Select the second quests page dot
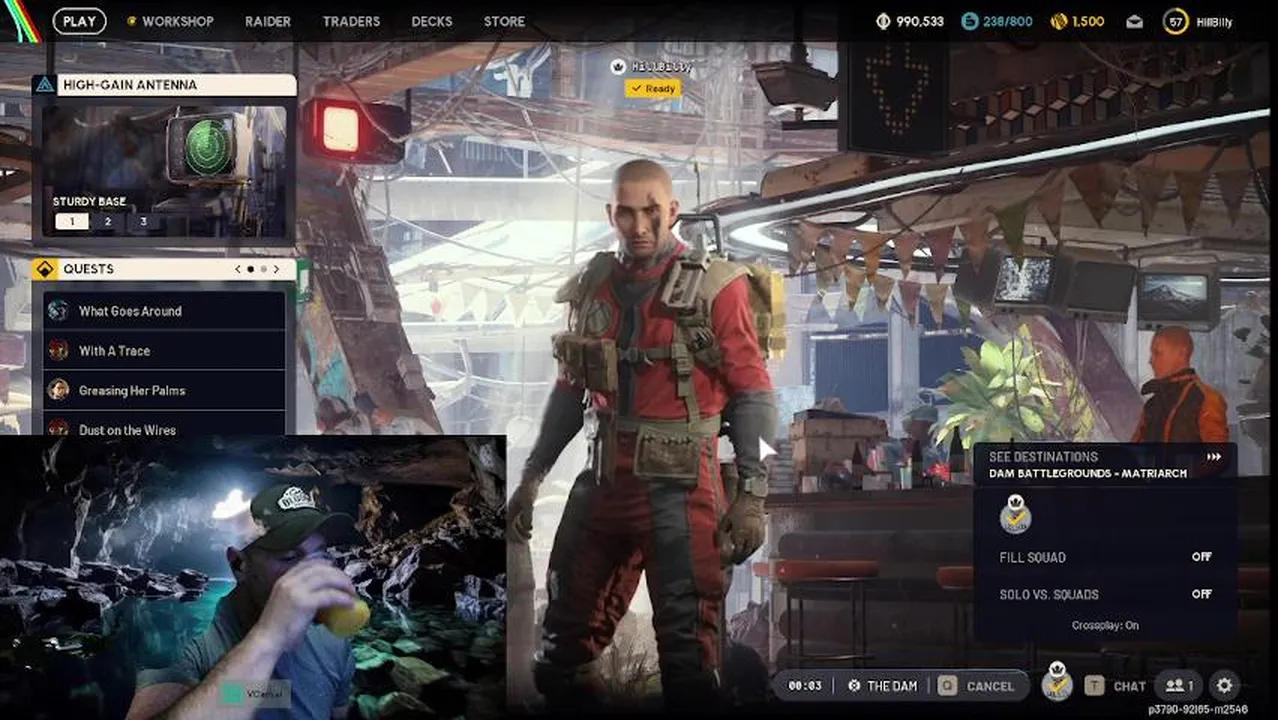Screen dimensions: 1278x720 point(263,269)
